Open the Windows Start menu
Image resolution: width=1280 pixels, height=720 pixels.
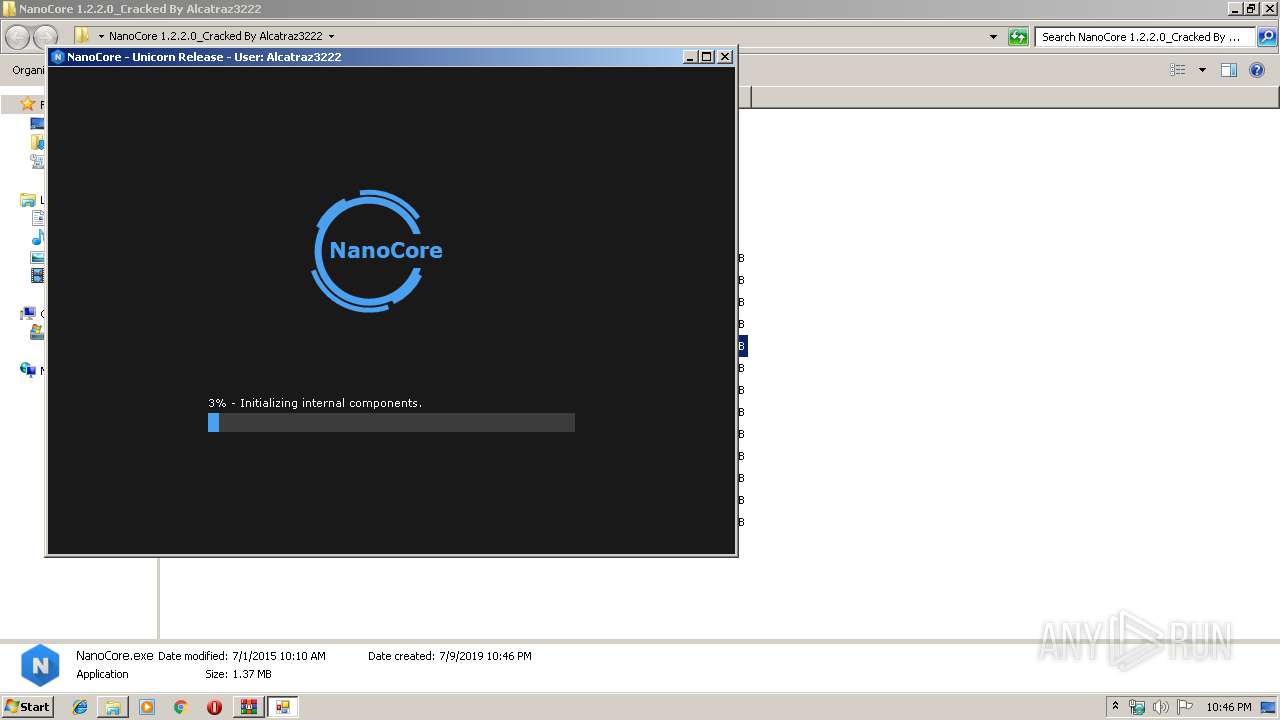pyautogui.click(x=27, y=706)
